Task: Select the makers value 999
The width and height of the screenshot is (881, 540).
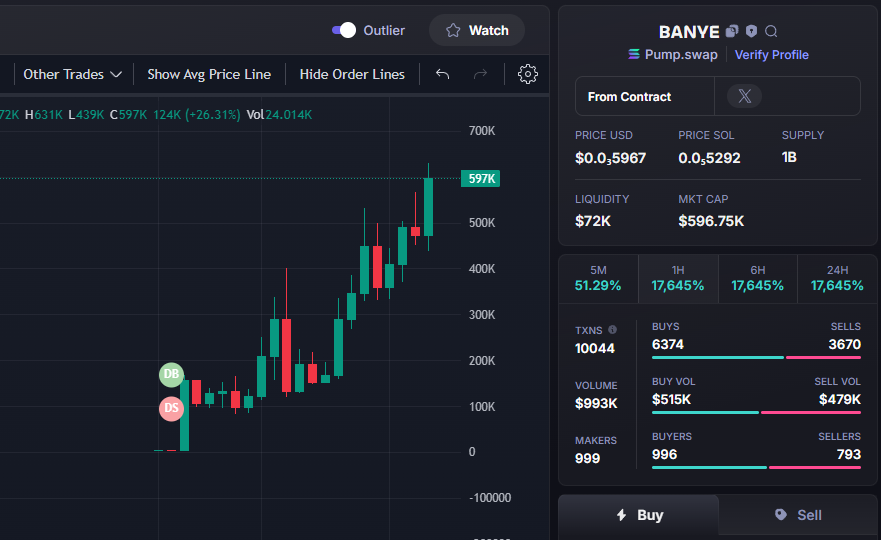Action: [x=587, y=459]
